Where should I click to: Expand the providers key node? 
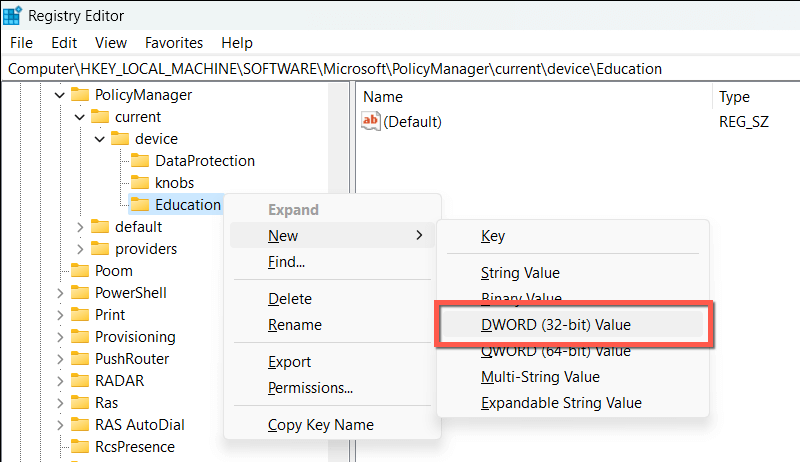coord(80,249)
